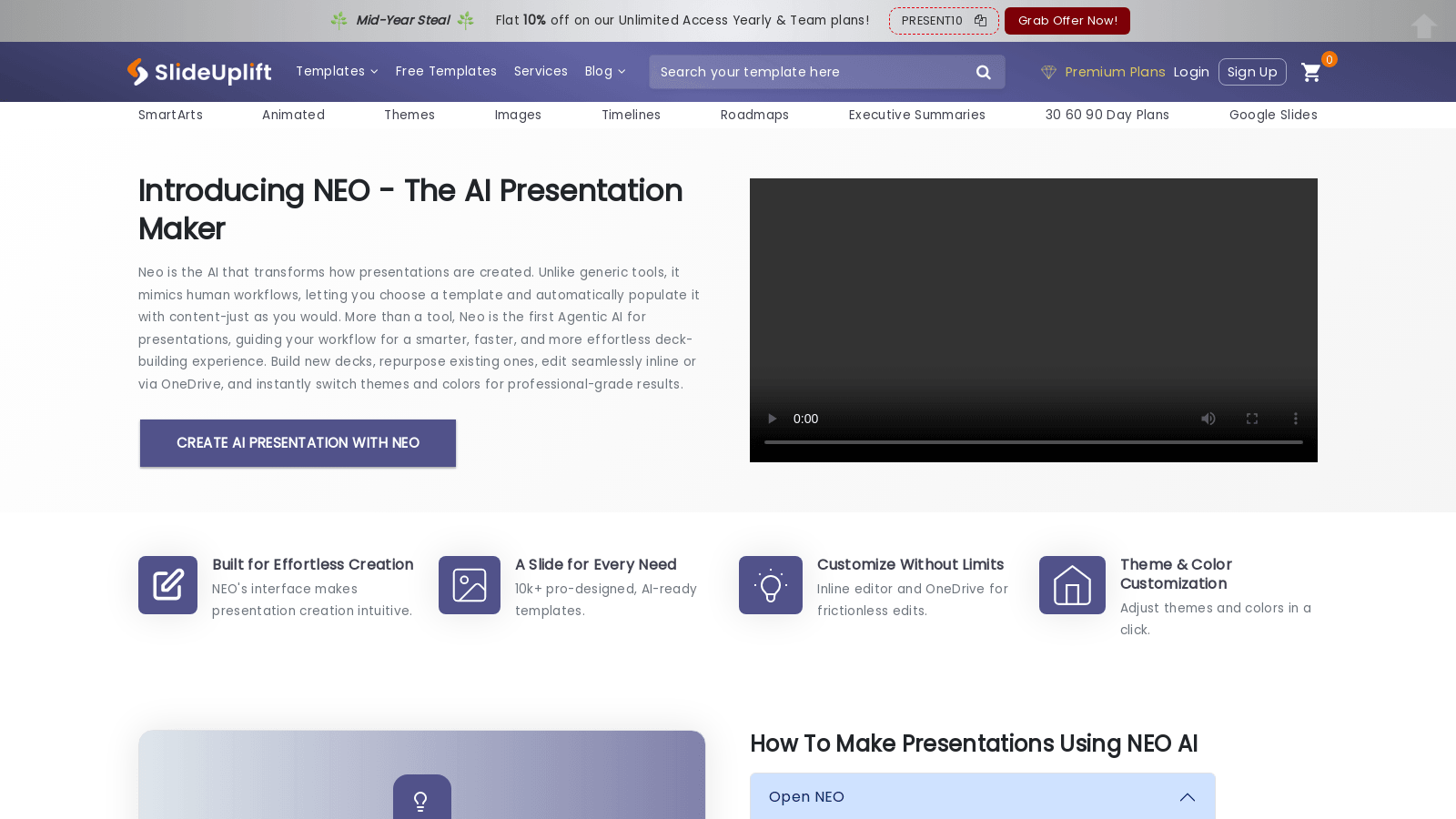
Task: Click Create AI Presentation with NEO
Action: 298,443
